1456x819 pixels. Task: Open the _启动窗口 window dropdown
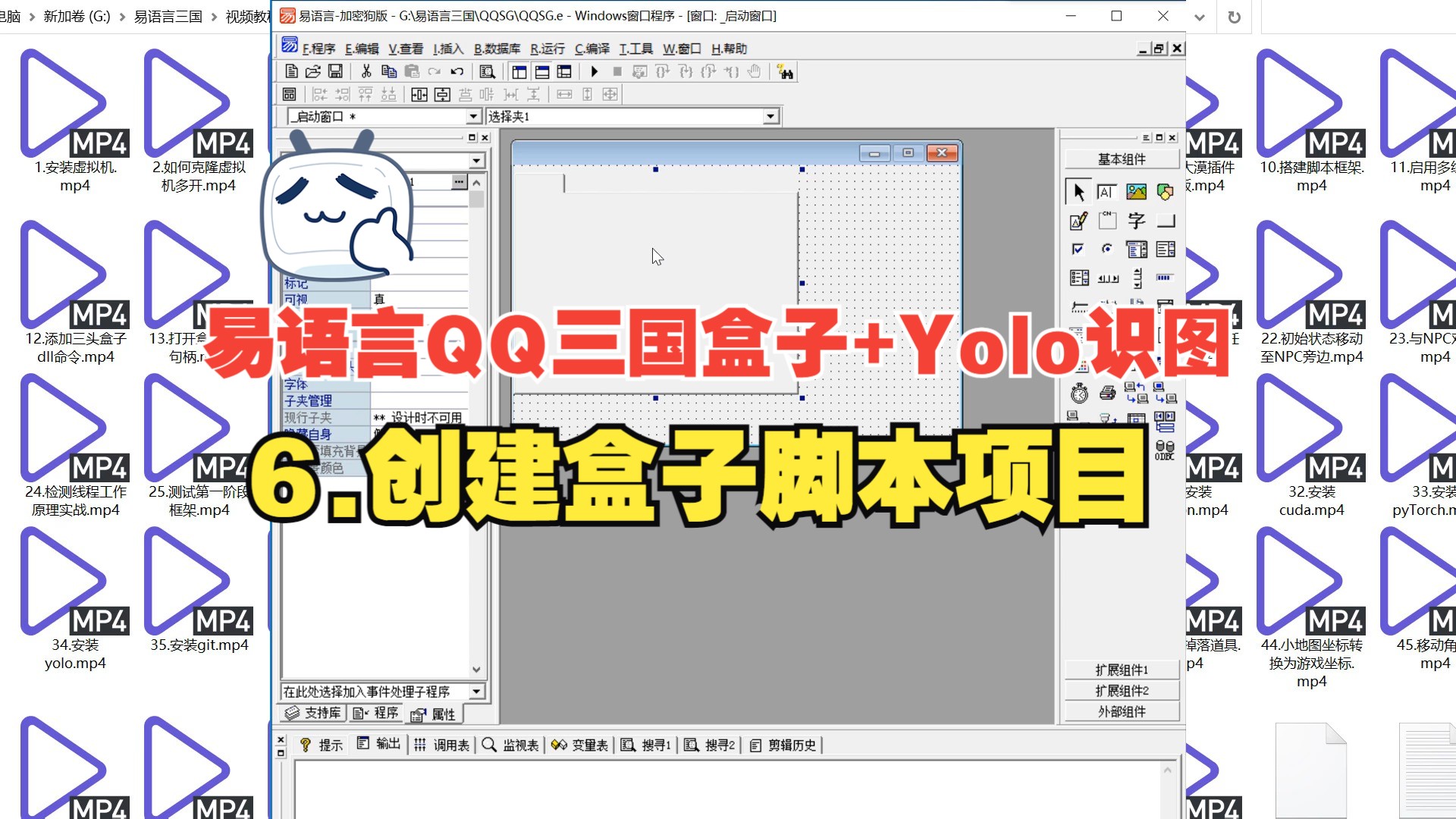473,116
